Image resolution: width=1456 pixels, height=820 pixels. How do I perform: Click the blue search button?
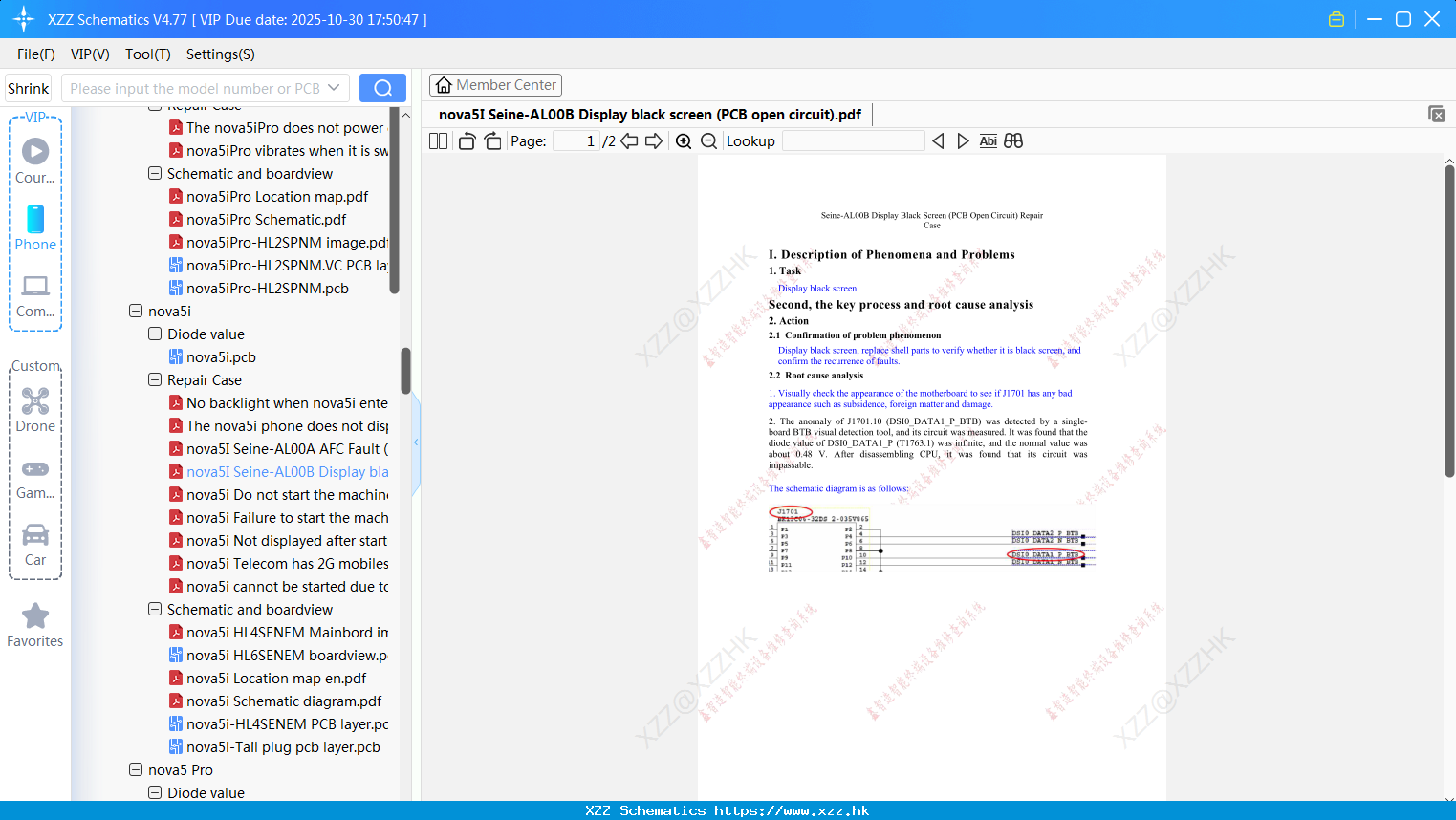tap(382, 88)
